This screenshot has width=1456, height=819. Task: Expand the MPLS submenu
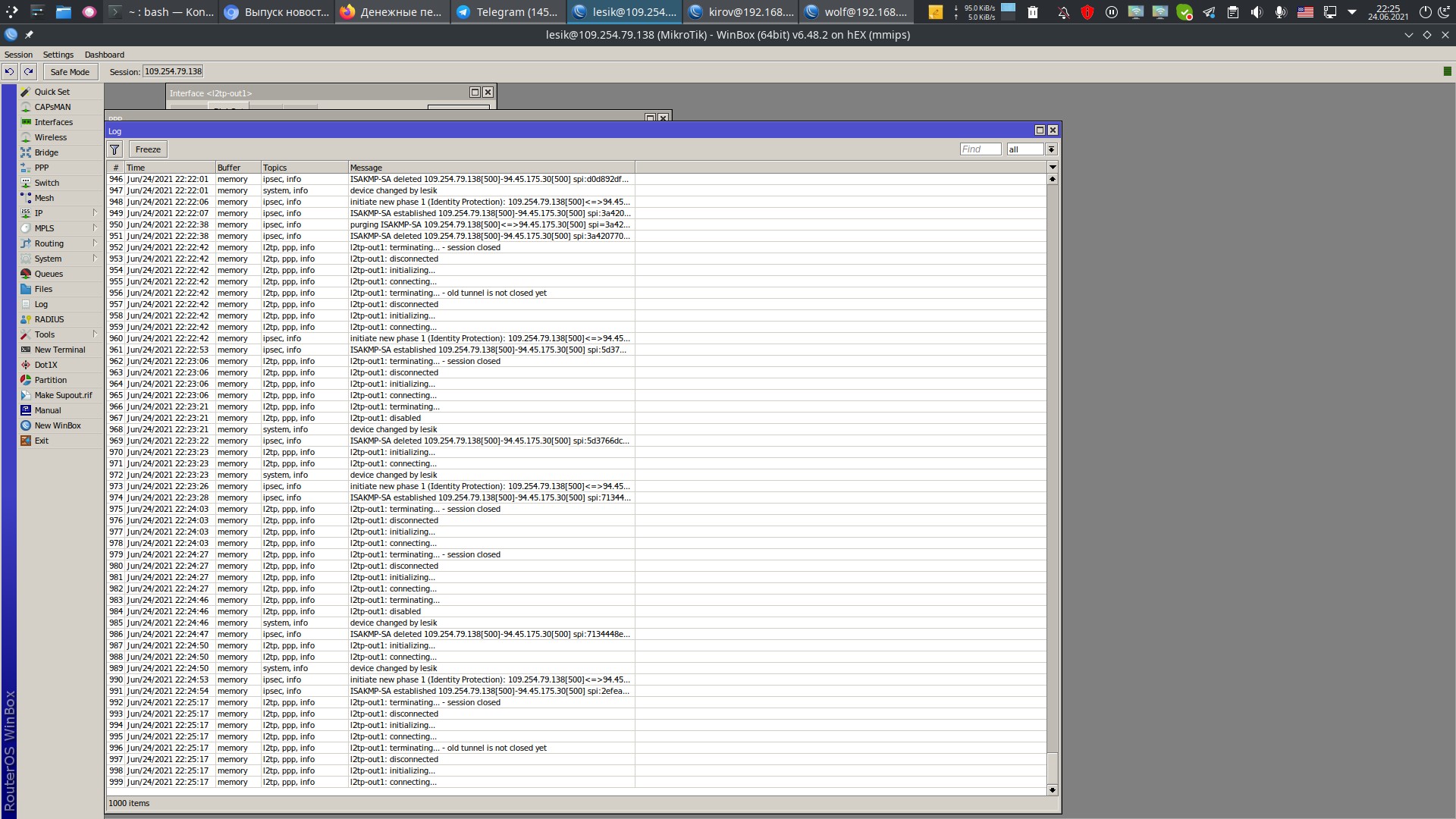click(x=95, y=228)
